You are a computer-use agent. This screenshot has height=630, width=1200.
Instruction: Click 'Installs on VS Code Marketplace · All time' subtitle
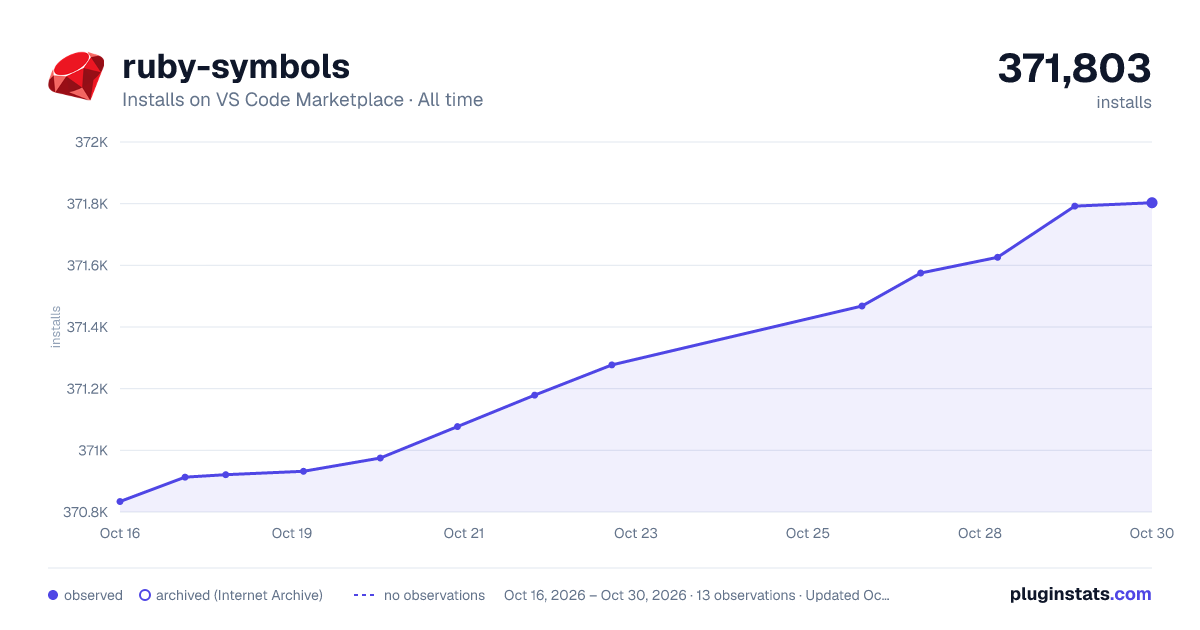[302, 100]
